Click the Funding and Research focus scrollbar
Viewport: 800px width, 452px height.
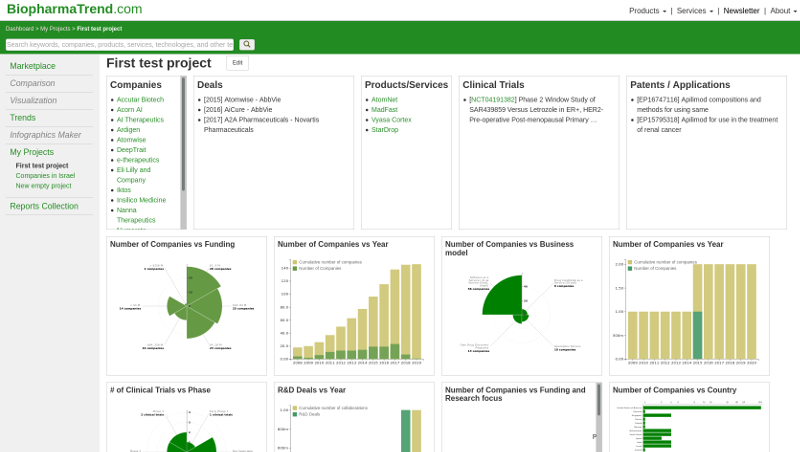599,417
